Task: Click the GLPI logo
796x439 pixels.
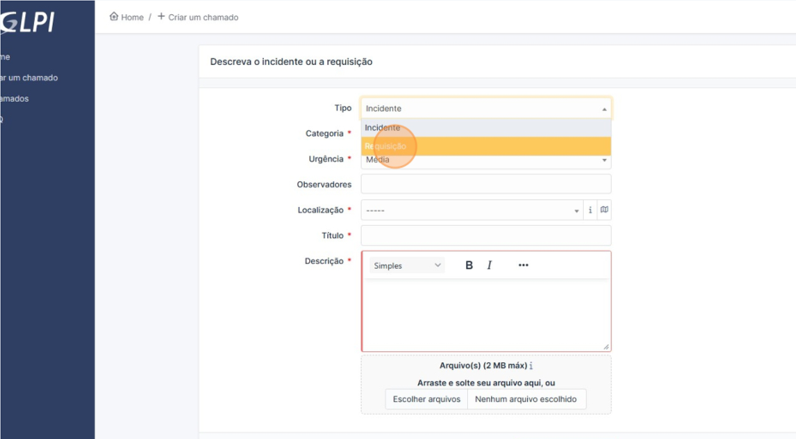Action: (x=28, y=22)
